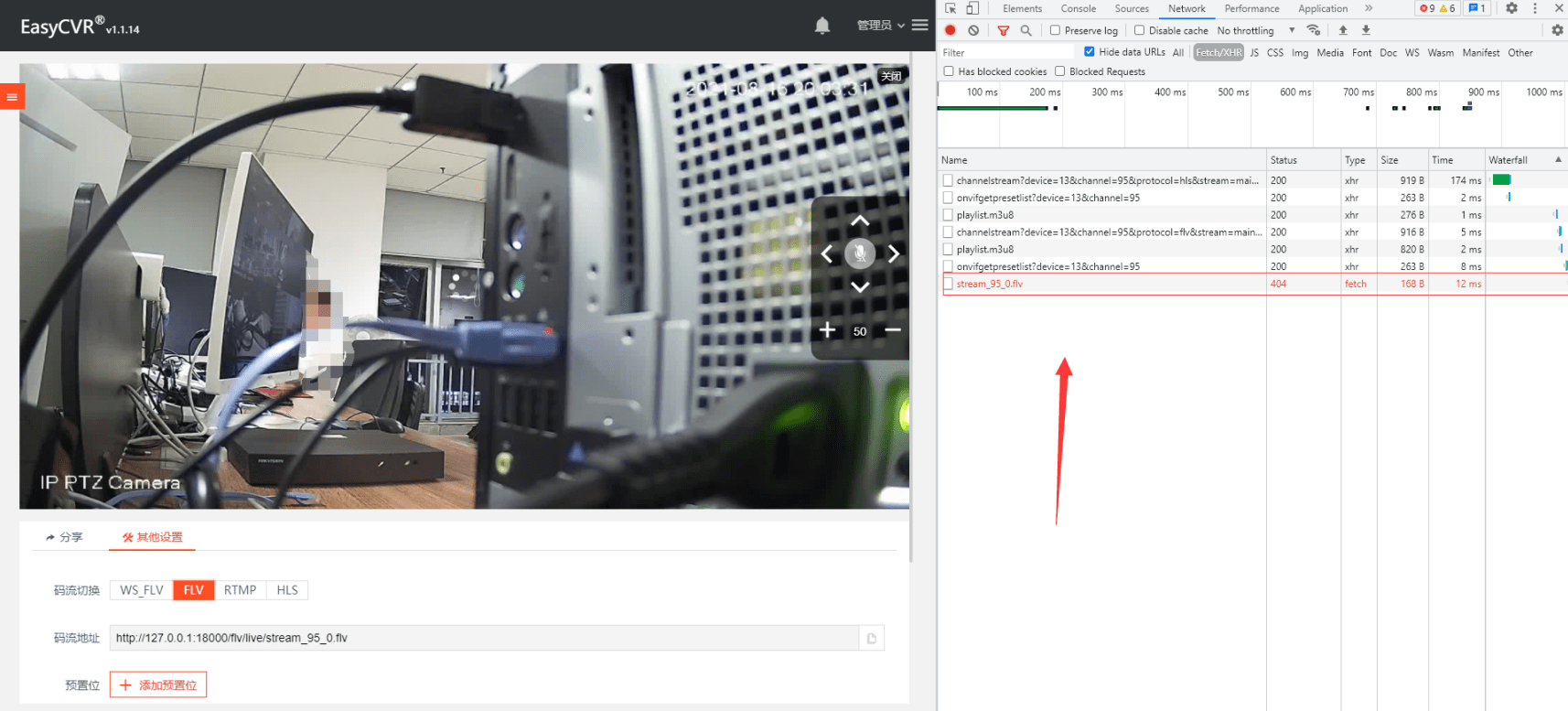Pan the PTZ camera right
This screenshot has height=711, width=1568.
(x=894, y=254)
